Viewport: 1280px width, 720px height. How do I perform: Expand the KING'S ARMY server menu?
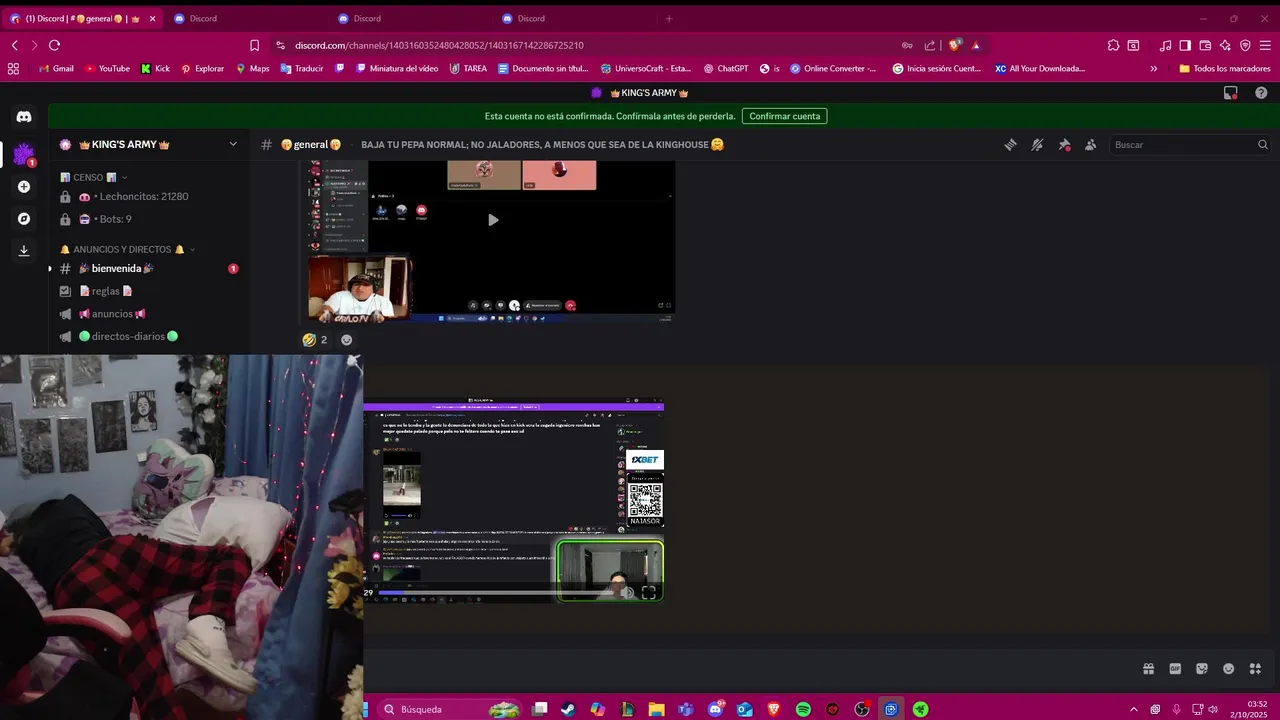pyautogui.click(x=233, y=144)
